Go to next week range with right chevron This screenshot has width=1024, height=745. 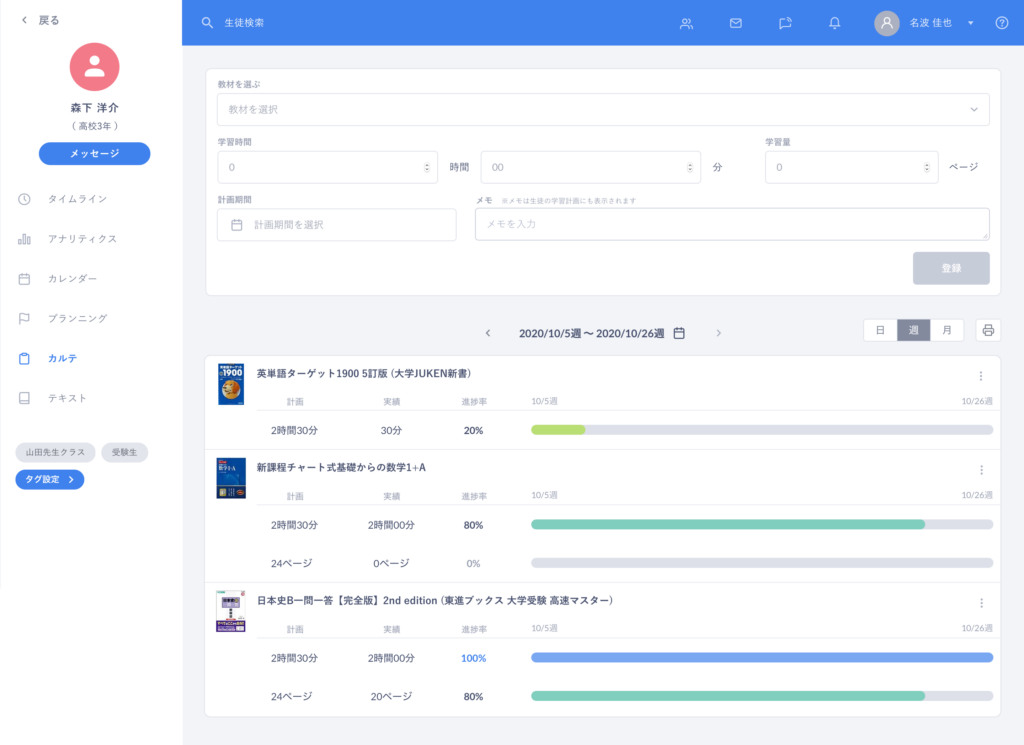click(718, 333)
